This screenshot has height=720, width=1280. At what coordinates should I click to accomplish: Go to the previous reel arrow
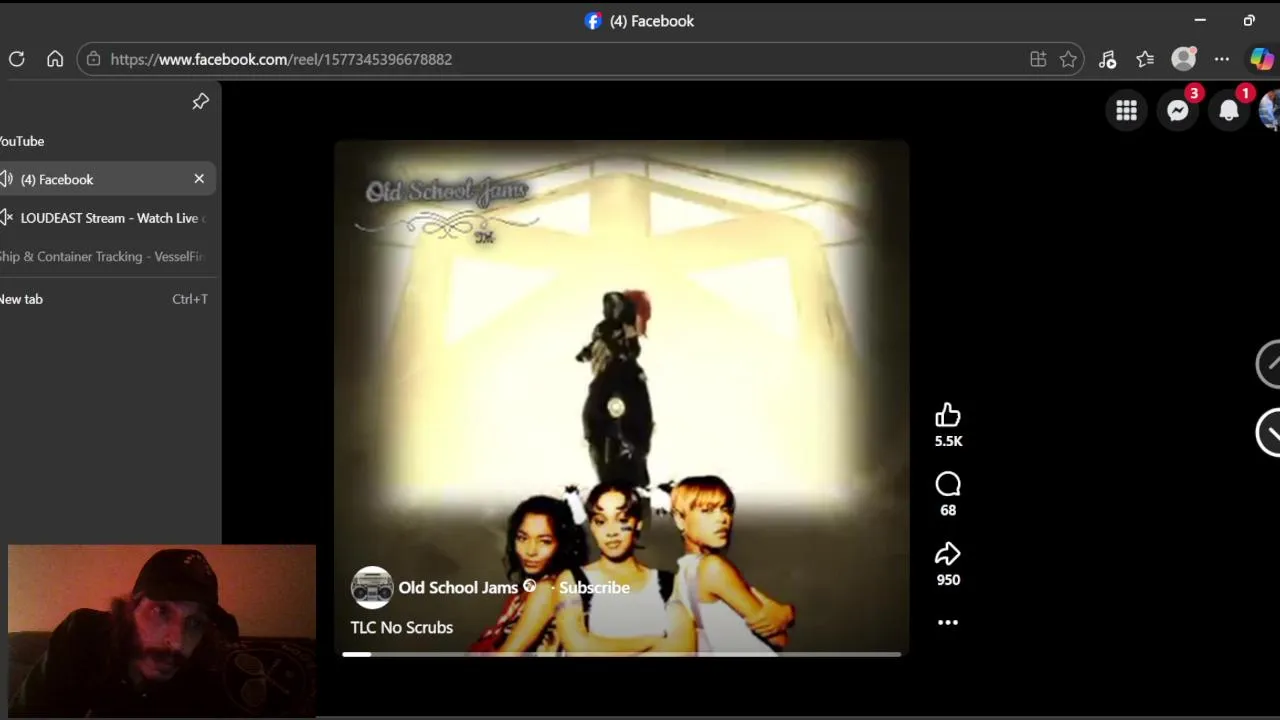click(1268, 364)
